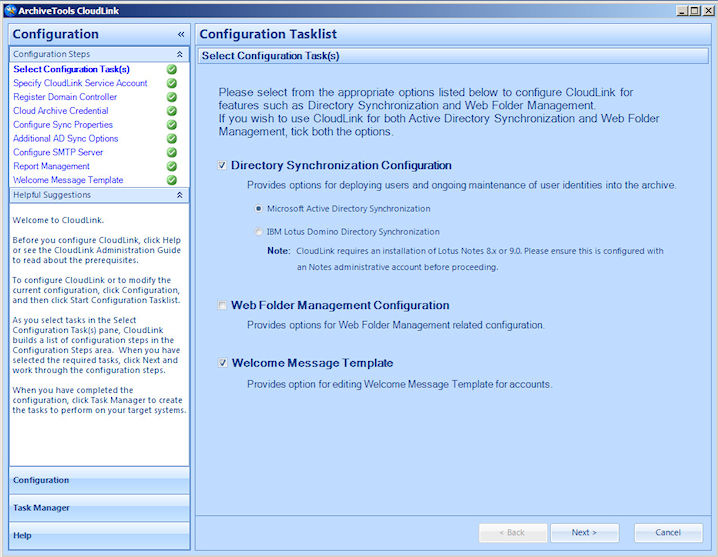Click green checkmark beside Cloud Archive Credential
Screen dimensions: 718x557
[x=172, y=110]
